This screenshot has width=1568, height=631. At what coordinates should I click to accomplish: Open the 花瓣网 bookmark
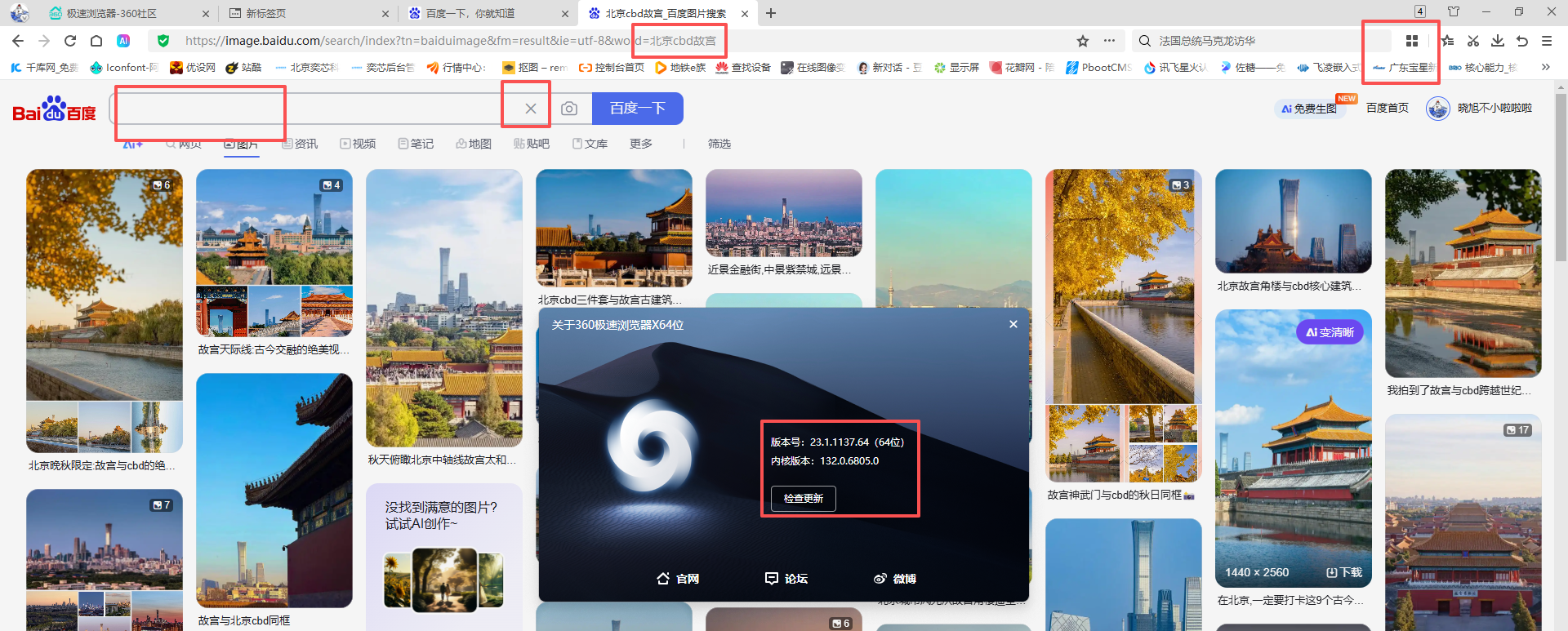(x=1022, y=67)
